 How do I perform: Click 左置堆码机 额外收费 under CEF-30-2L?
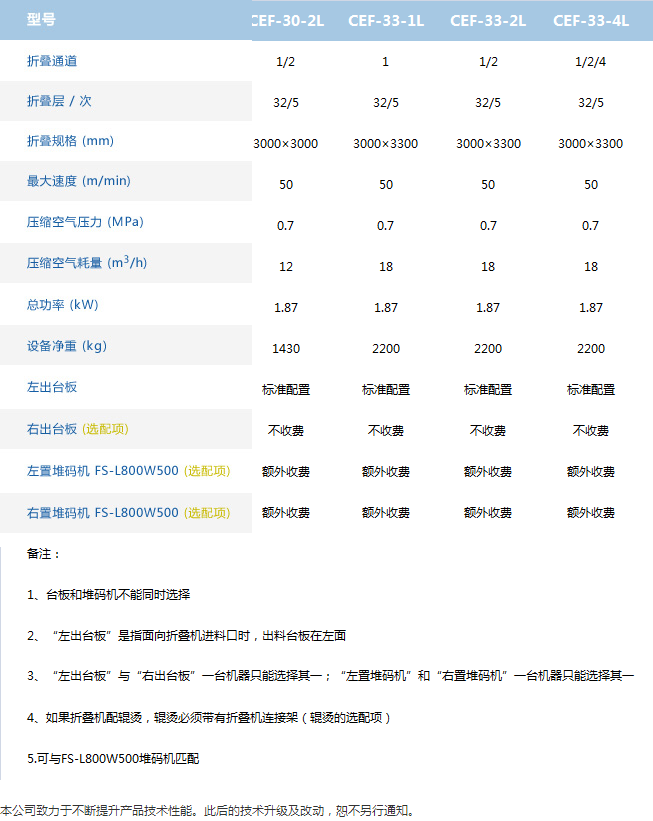click(286, 472)
